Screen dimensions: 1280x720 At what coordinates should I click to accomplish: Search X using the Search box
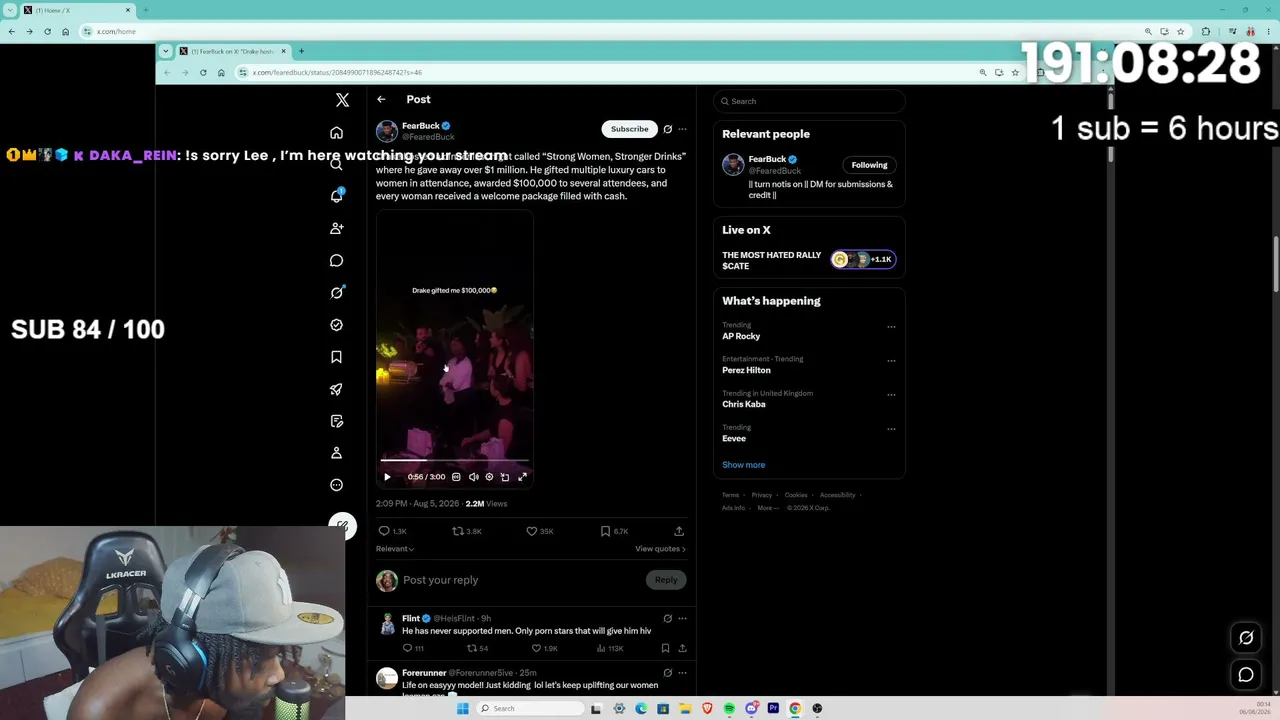click(x=809, y=101)
